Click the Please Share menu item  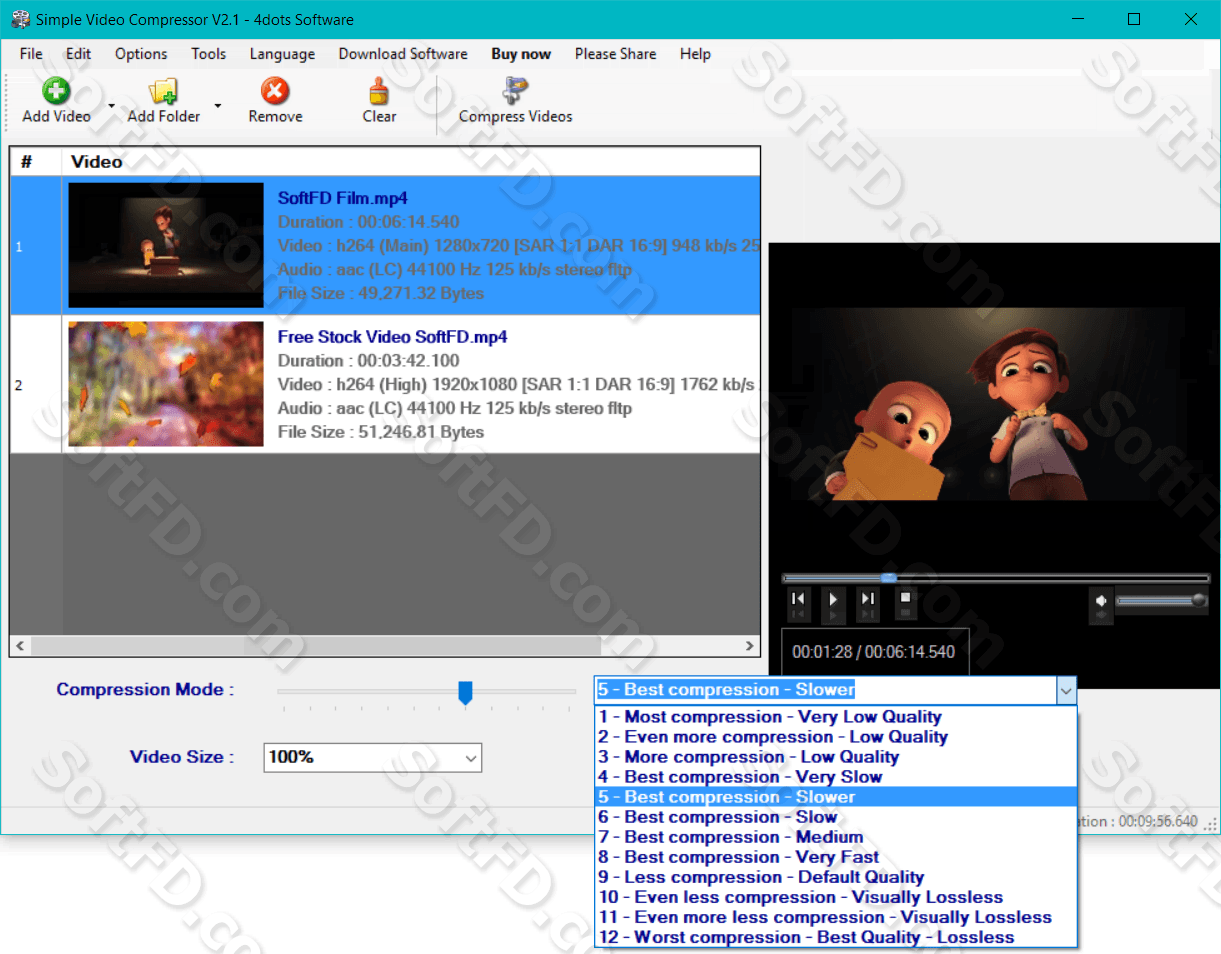click(616, 54)
